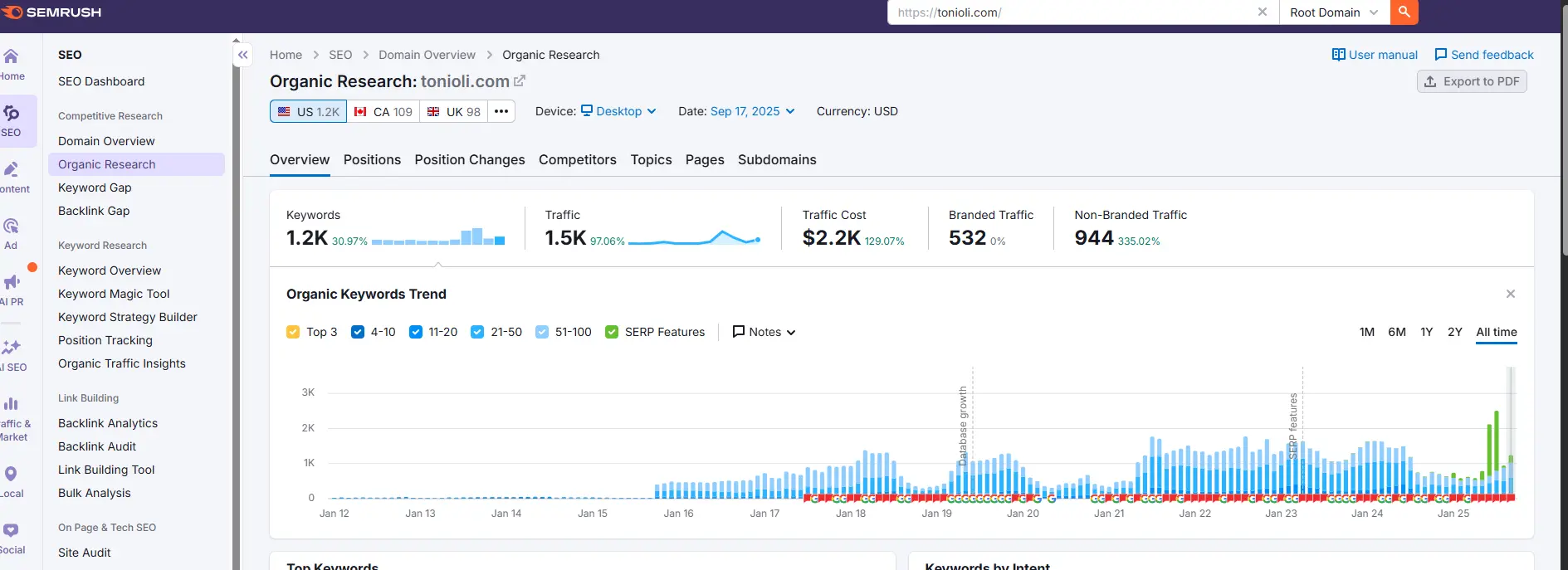The width and height of the screenshot is (1568, 570).
Task: Open the Competitors tab
Action: pyautogui.click(x=578, y=160)
